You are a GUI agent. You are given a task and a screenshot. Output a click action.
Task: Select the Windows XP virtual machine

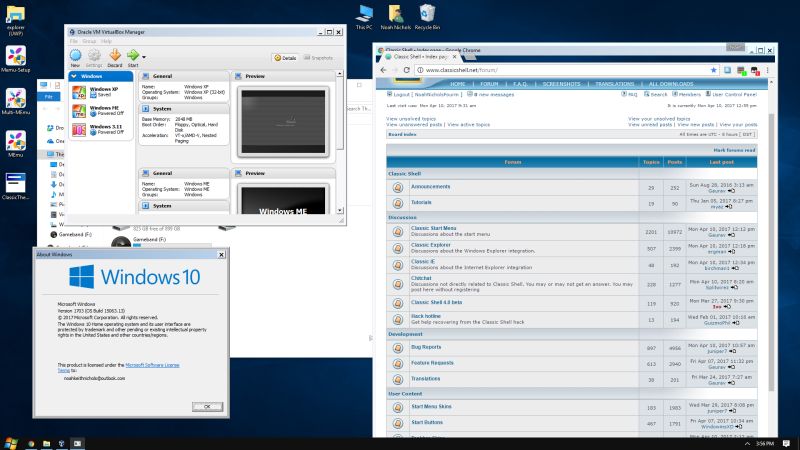101,92
